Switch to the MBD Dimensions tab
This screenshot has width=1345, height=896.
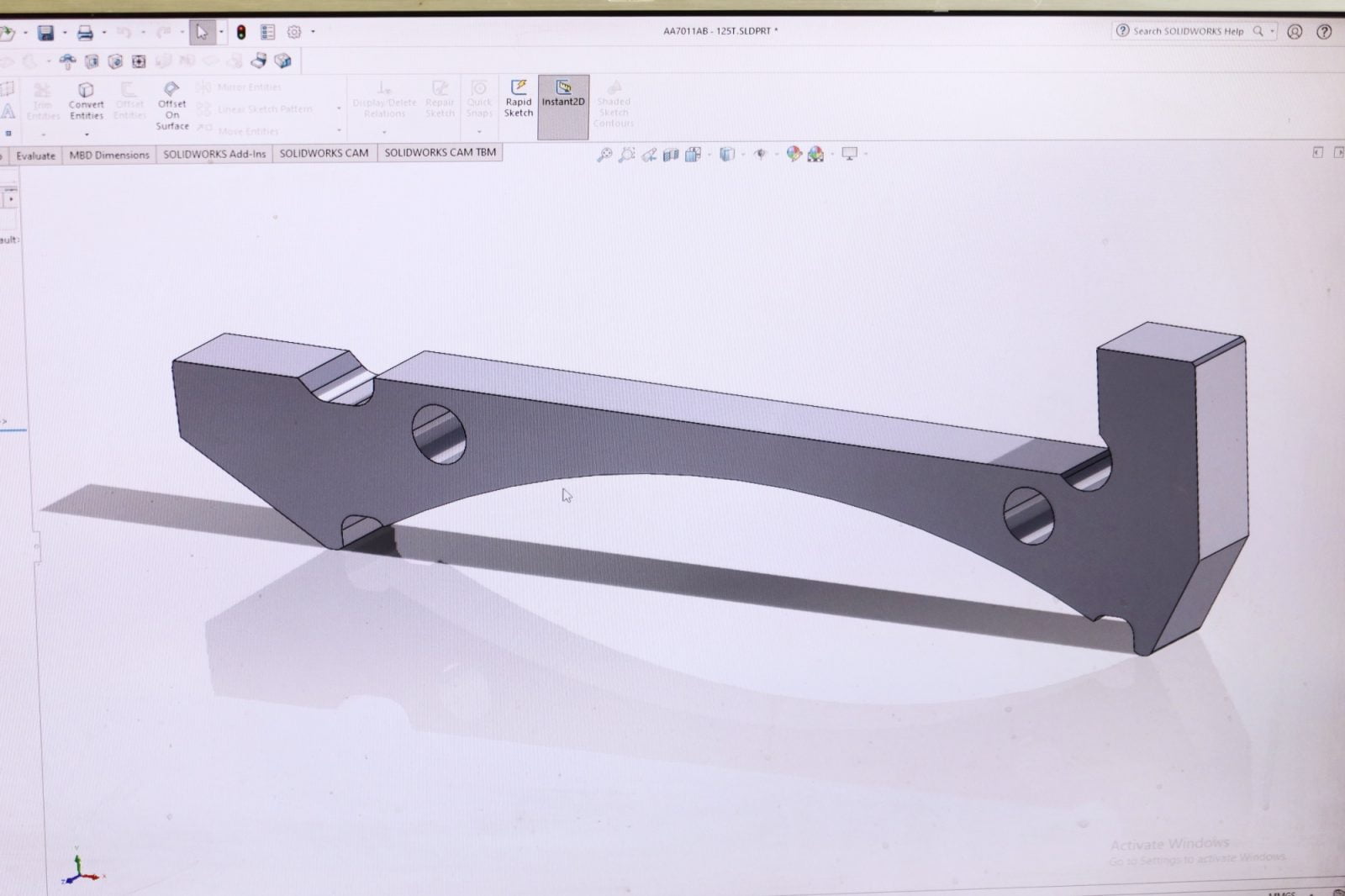point(109,155)
